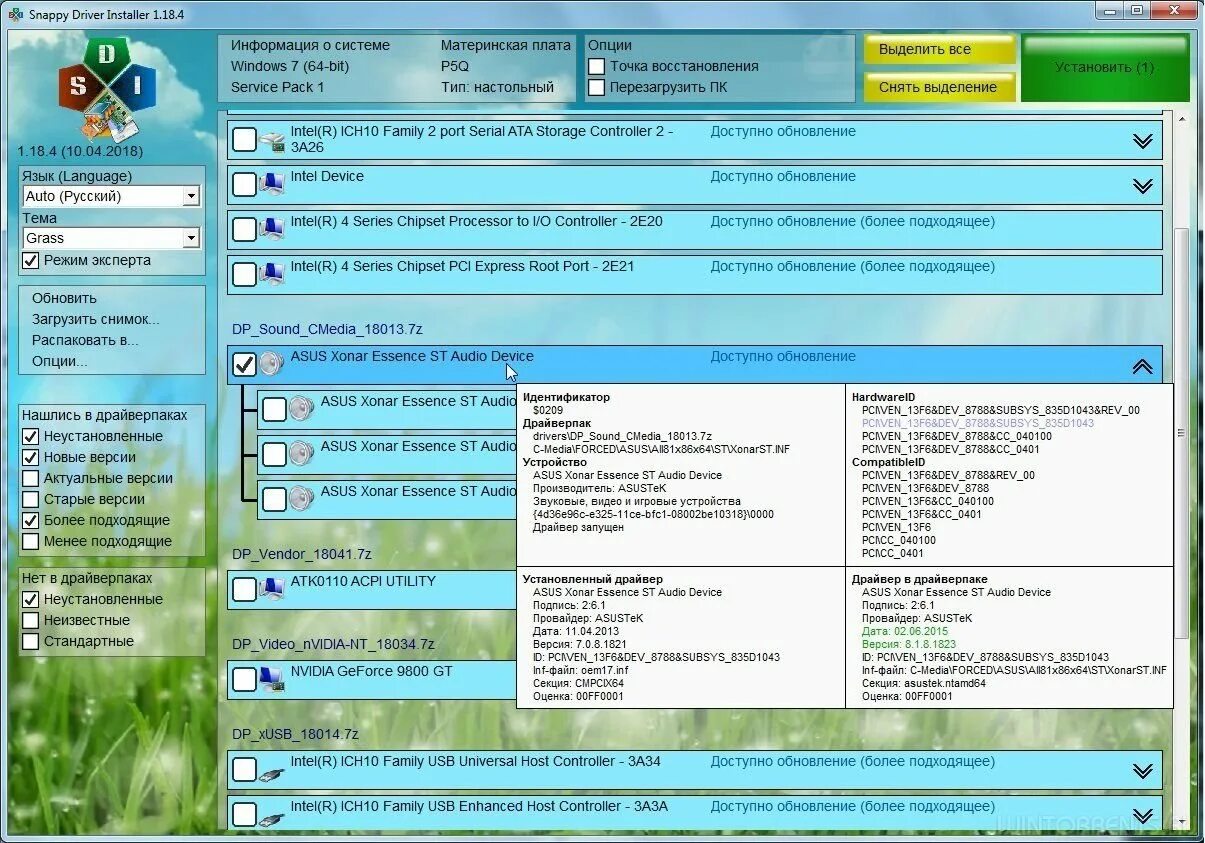Click 'Обновить' menu item
Viewport: 1205px width, 843px height.
[64, 298]
